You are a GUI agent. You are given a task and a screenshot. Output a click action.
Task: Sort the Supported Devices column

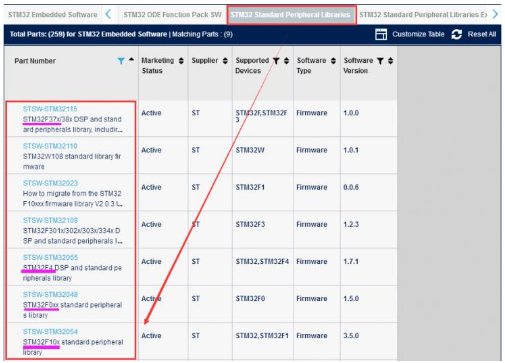tap(286, 61)
